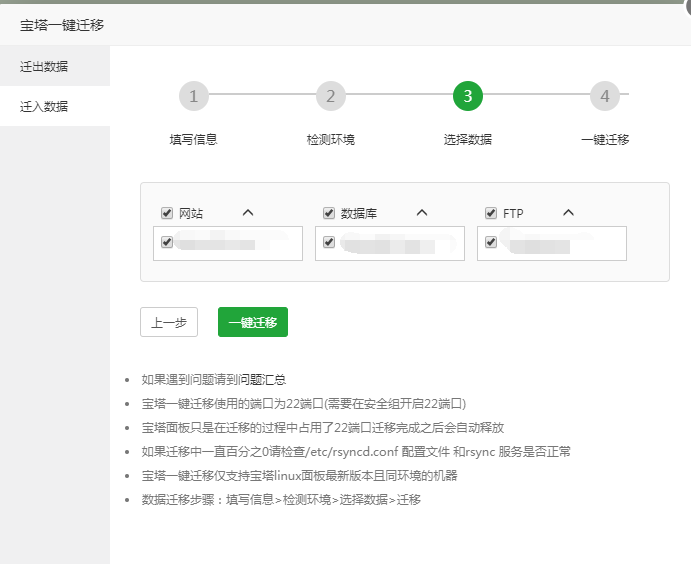This screenshot has height=564, width=691.
Task: Open the 问题汇总 link
Action: [262, 379]
